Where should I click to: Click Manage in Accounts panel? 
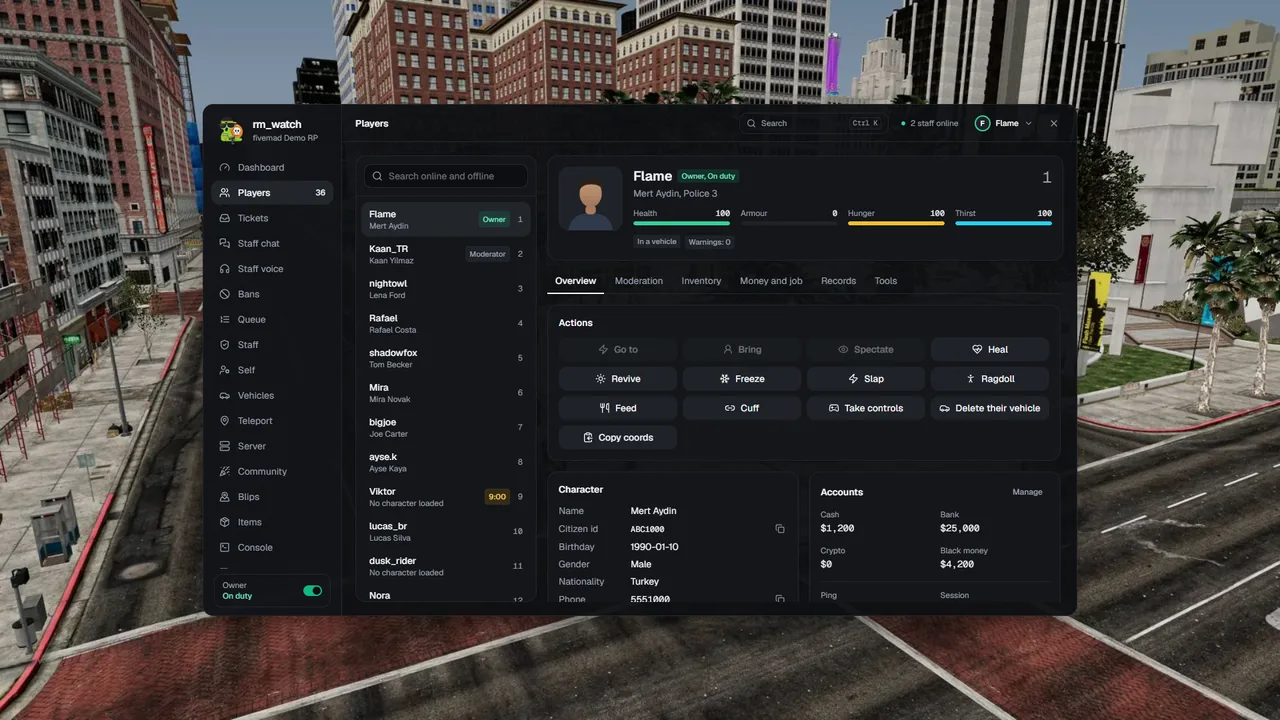pos(1027,492)
